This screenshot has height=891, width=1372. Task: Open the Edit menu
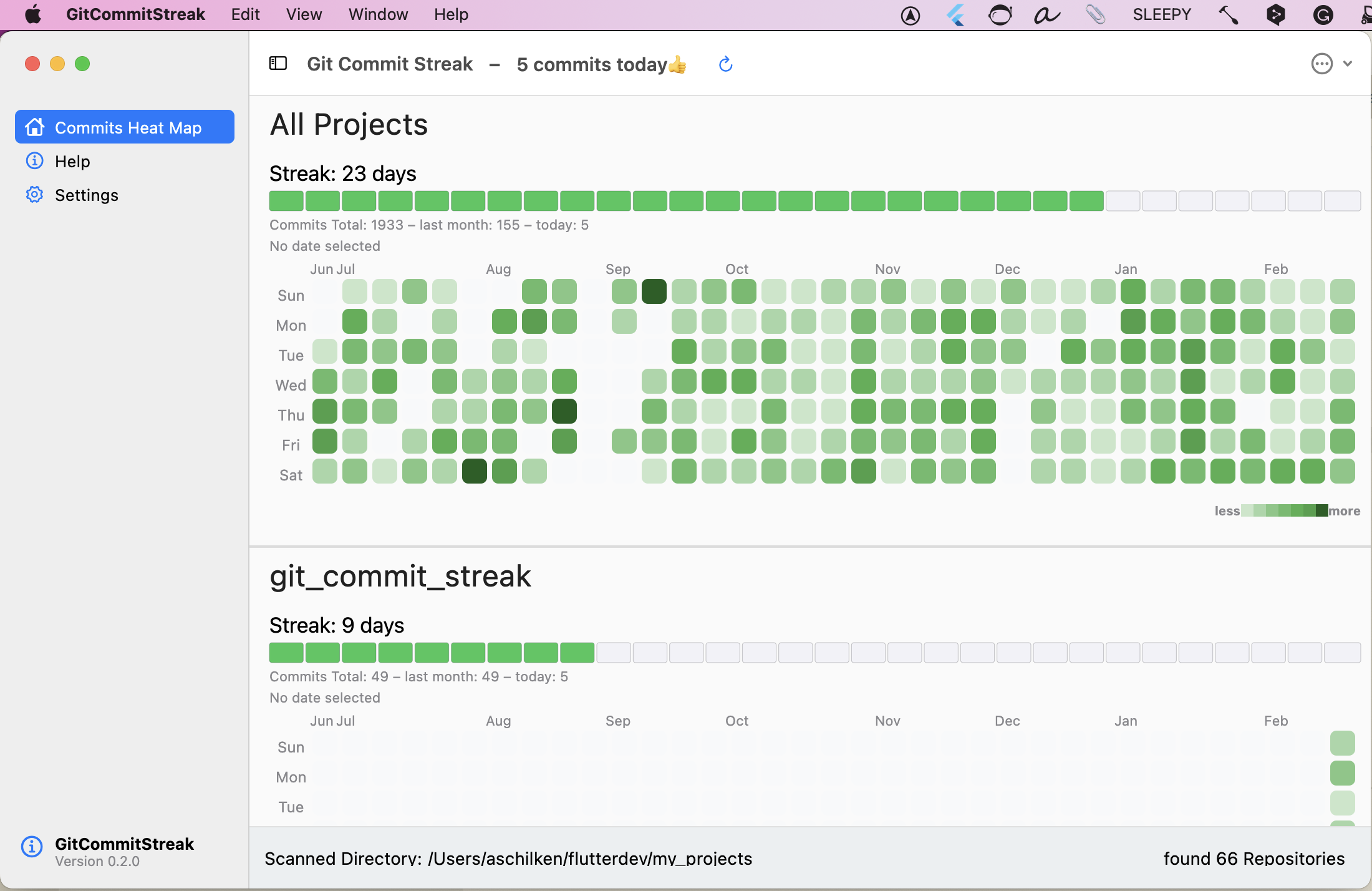[245, 14]
